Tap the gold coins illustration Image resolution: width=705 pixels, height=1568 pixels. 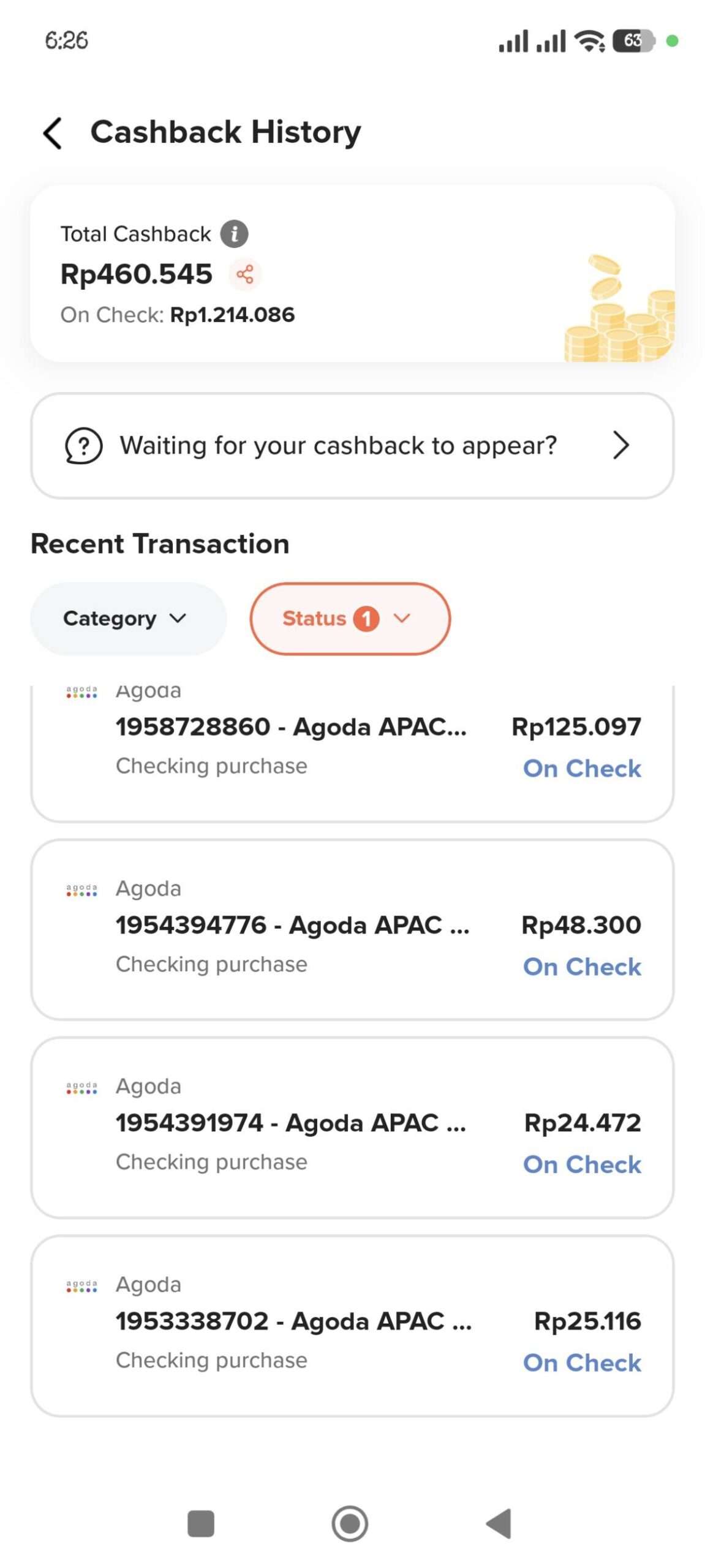[619, 312]
